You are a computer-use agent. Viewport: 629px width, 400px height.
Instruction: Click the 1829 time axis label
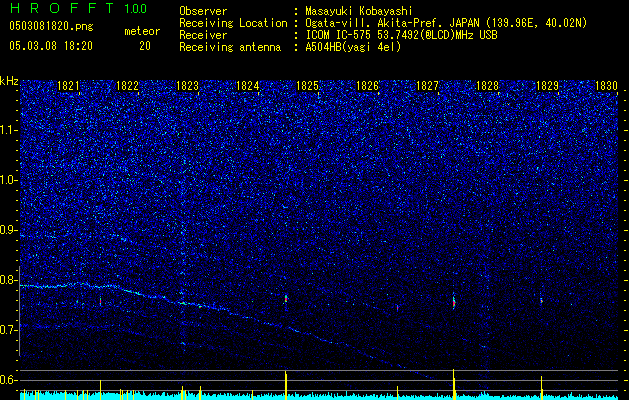[x=547, y=86]
